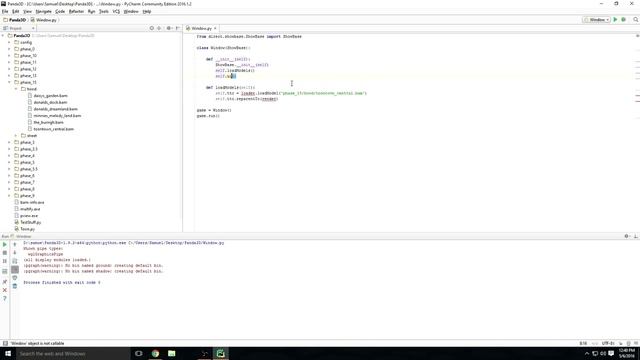Open help with the question mark icon

pyautogui.click(x=5, y=299)
